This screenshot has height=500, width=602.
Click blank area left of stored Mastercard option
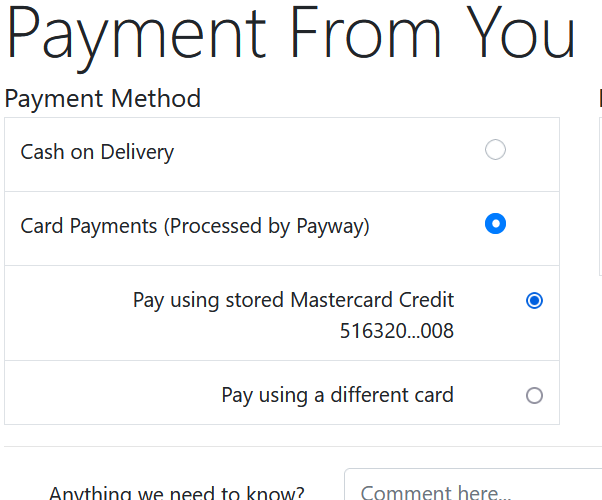[x=69, y=313]
